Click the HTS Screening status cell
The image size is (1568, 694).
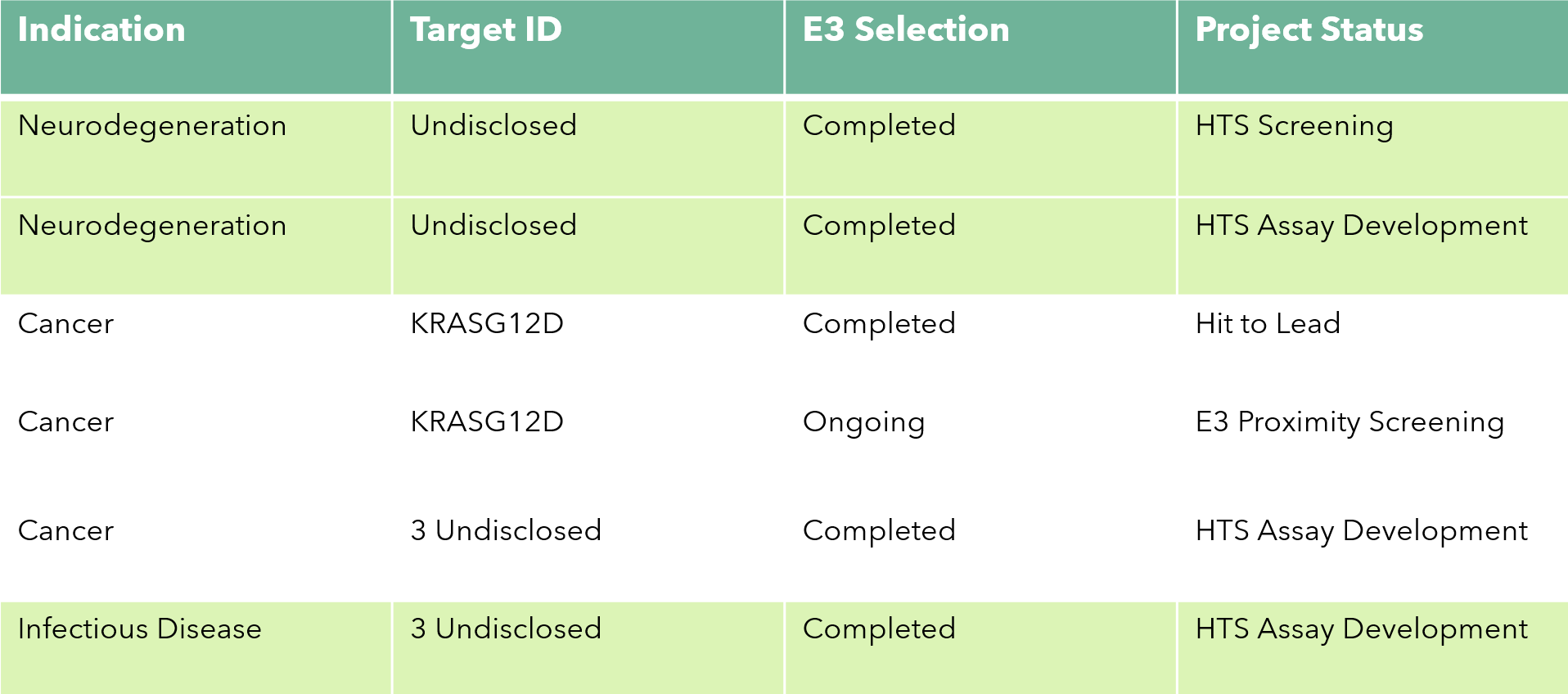[x=1294, y=126]
